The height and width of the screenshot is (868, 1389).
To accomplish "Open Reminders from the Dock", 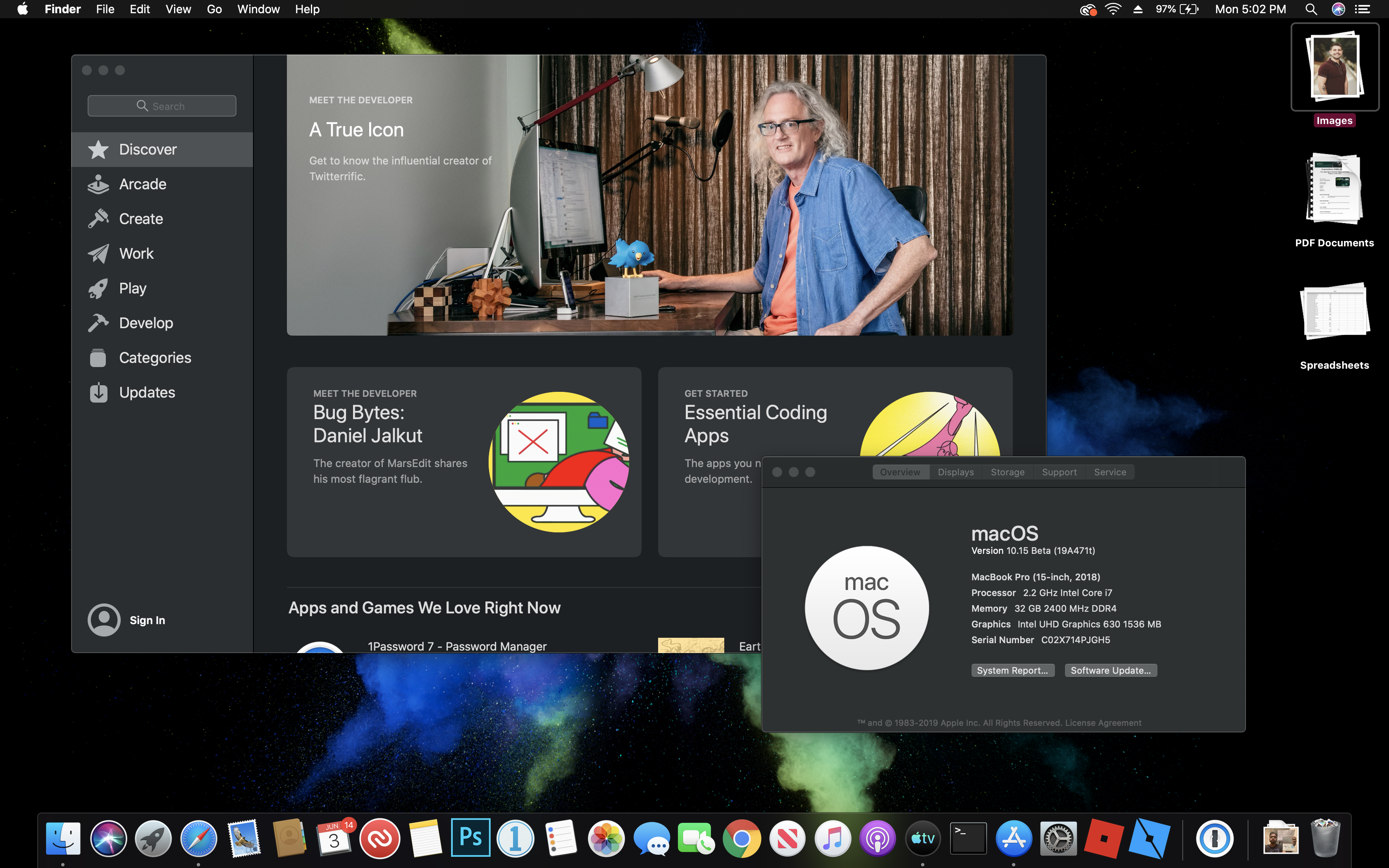I will (x=561, y=838).
